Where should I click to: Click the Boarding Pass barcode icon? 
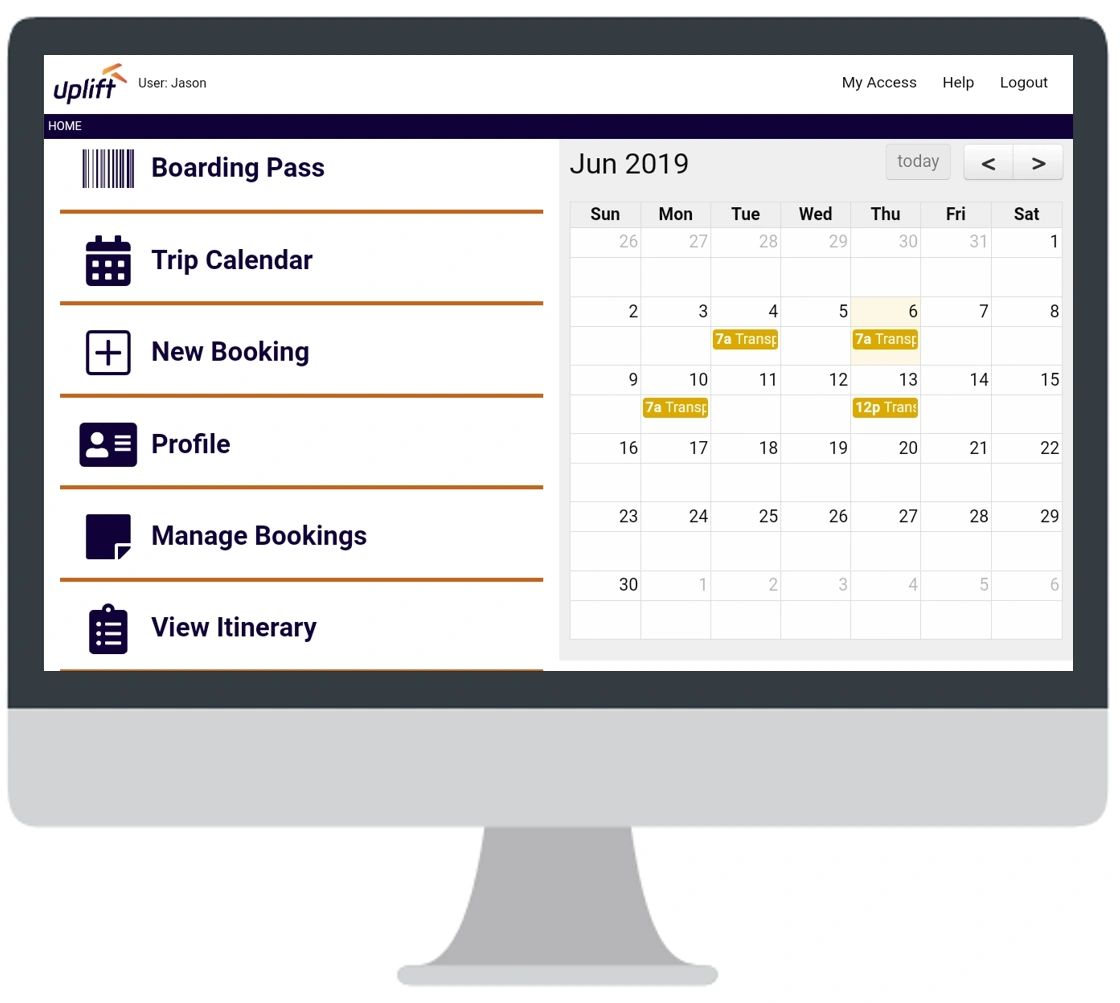point(108,168)
